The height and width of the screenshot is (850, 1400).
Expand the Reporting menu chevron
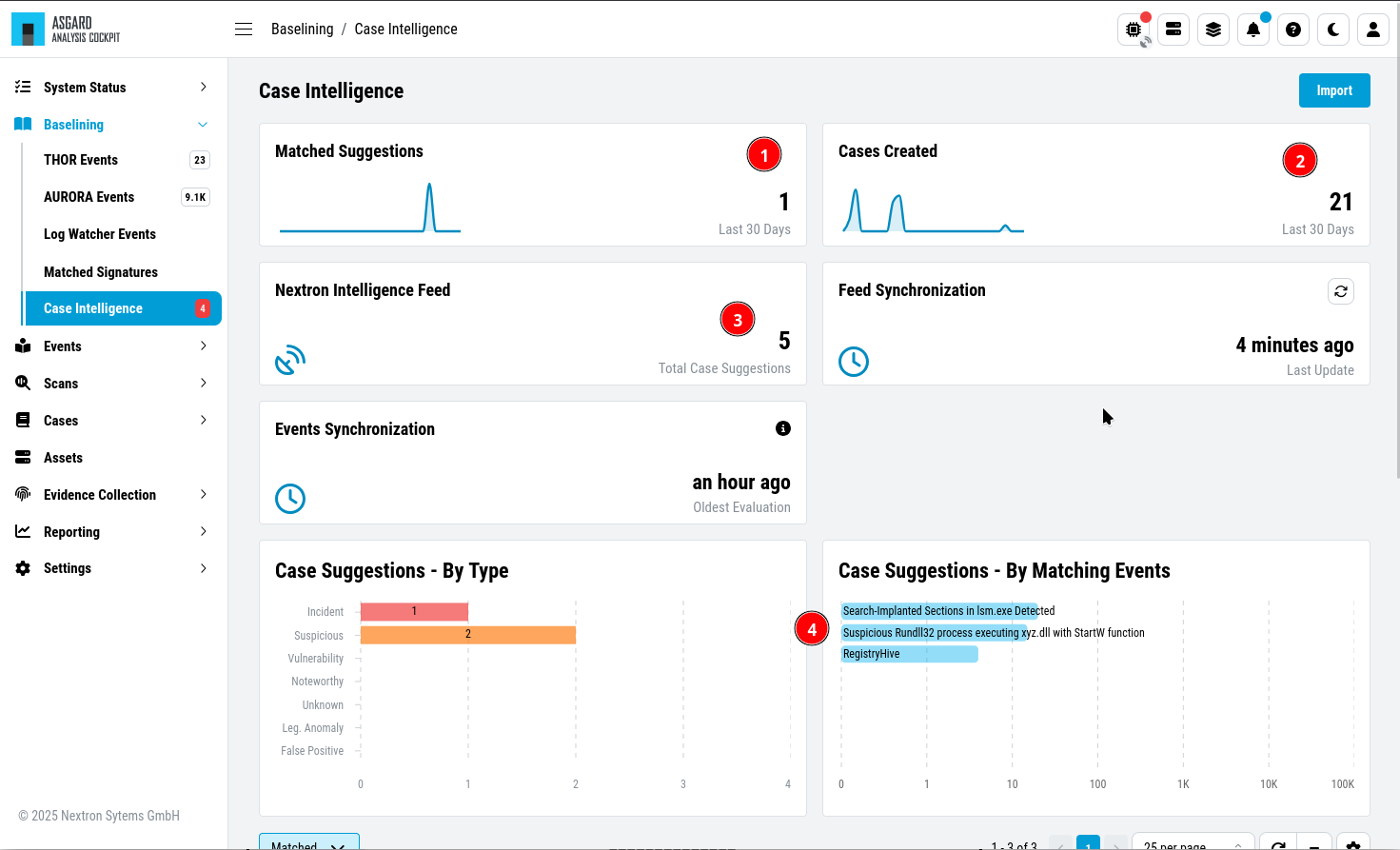coord(203,531)
